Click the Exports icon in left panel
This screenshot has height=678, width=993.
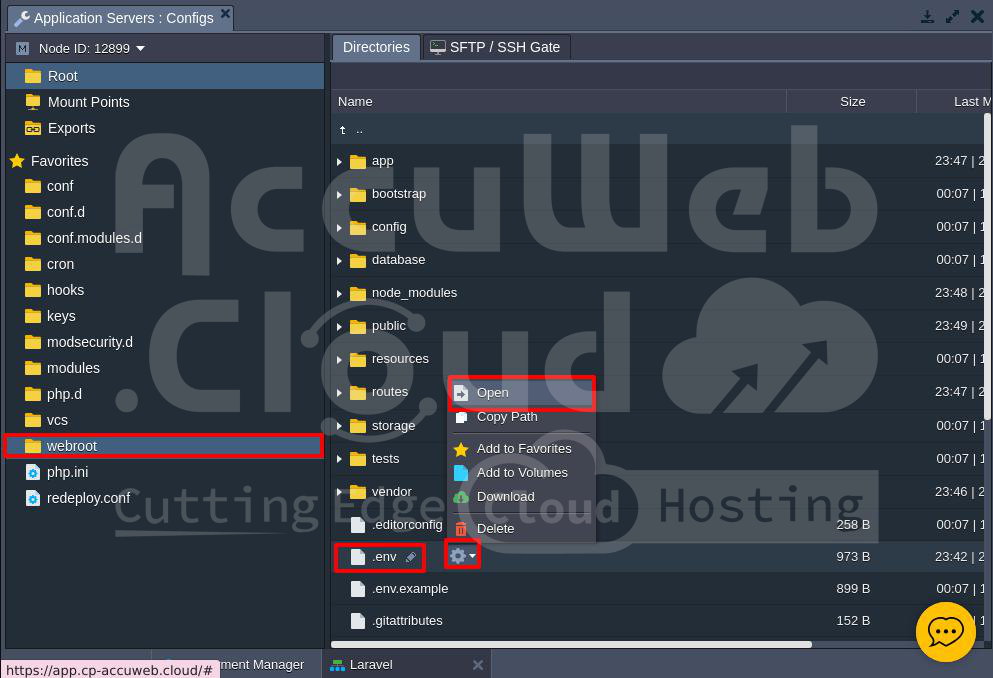(x=33, y=128)
